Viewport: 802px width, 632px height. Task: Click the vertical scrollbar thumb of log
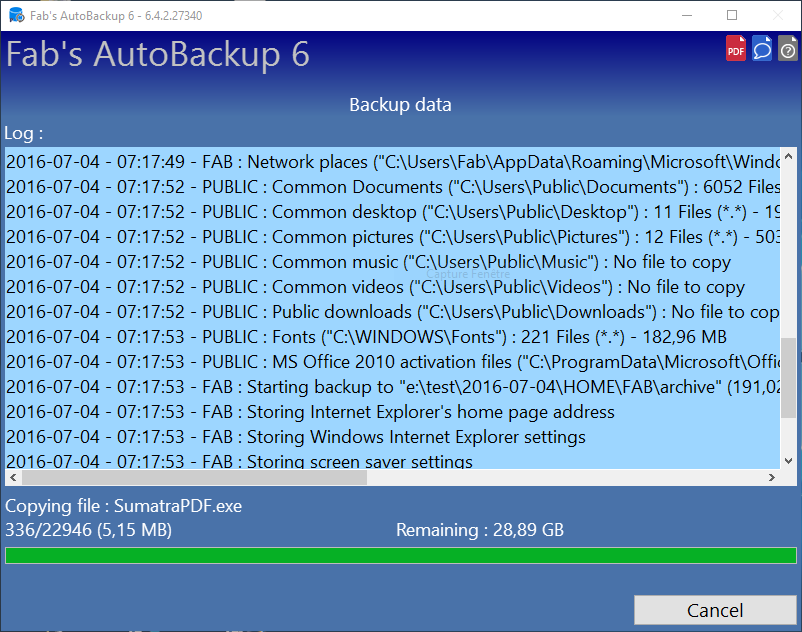point(788,377)
